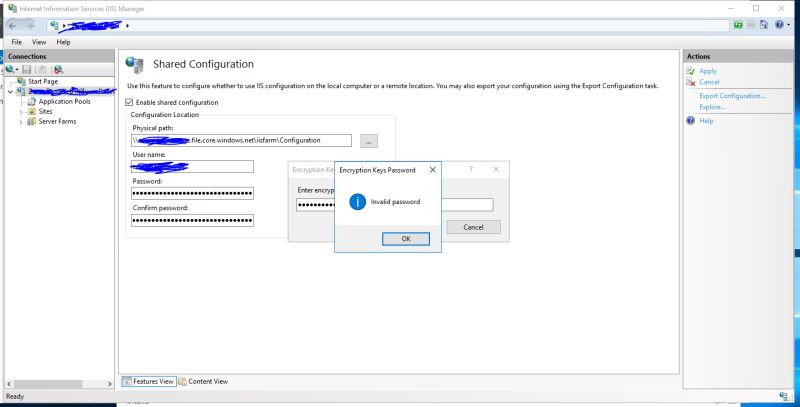Click Export Configuration link
Screen dimensions: 800x407
pos(732,96)
